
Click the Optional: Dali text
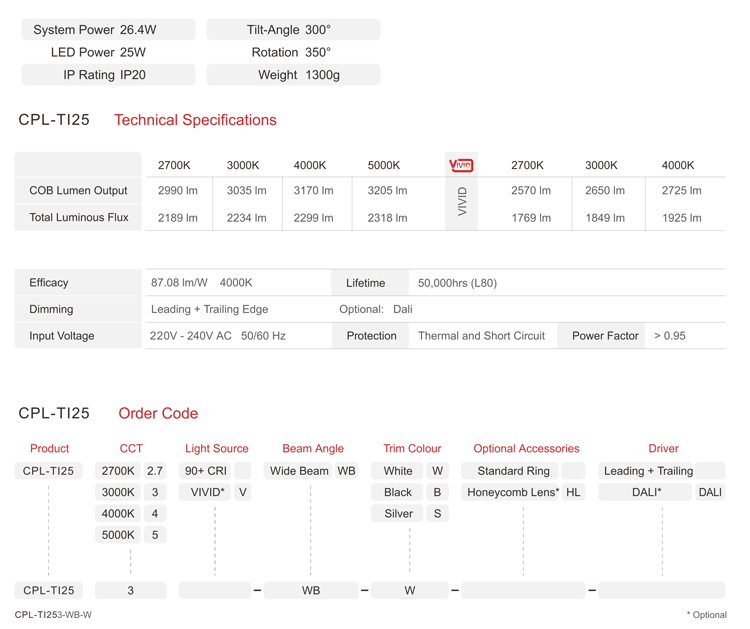(375, 309)
